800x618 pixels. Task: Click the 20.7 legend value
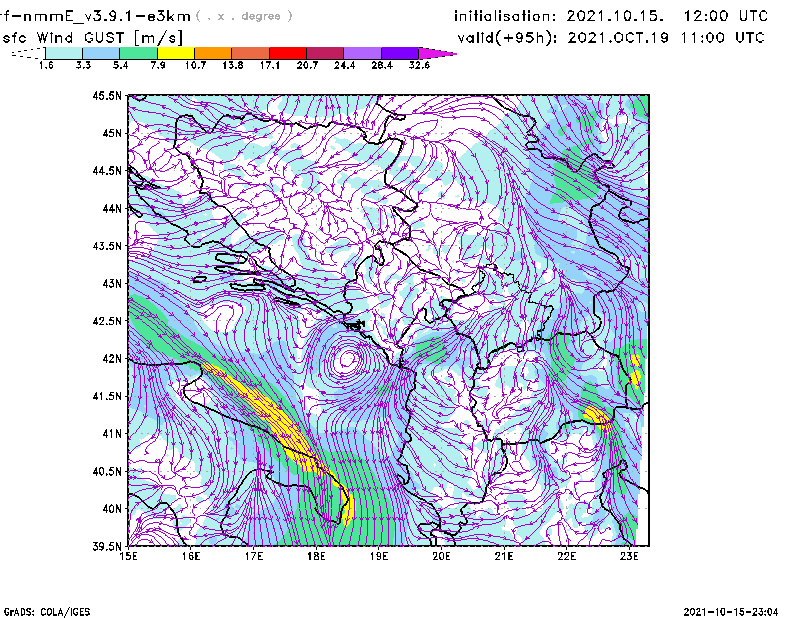pyautogui.click(x=307, y=65)
